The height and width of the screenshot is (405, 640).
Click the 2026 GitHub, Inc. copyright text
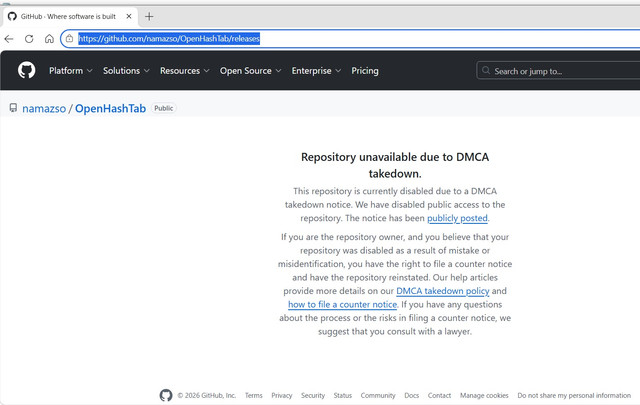(x=207, y=395)
